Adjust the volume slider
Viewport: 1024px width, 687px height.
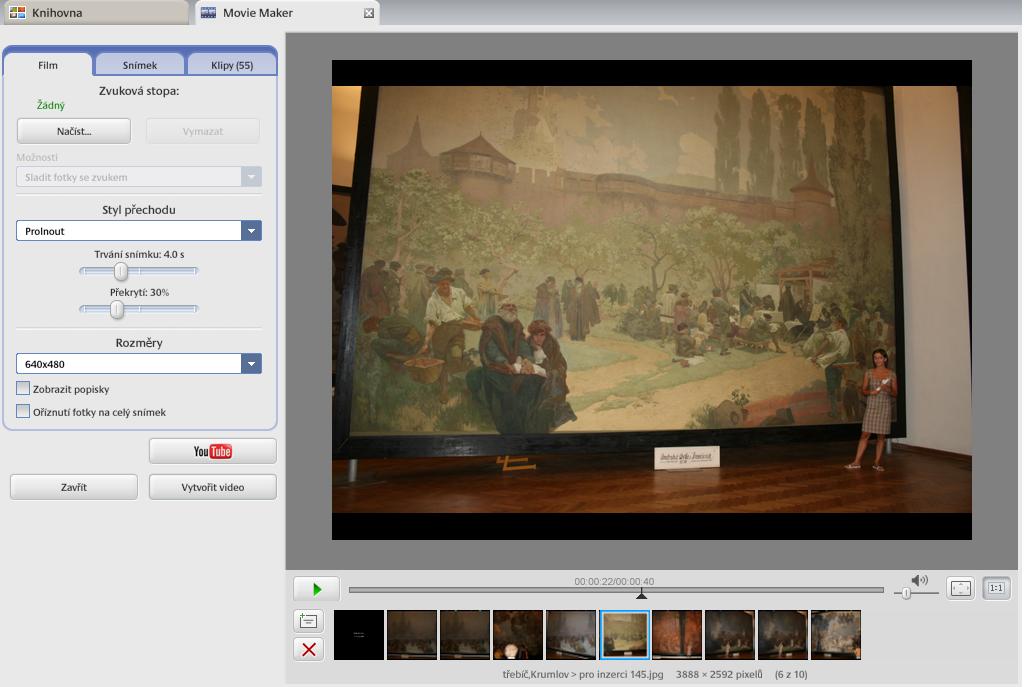(906, 593)
